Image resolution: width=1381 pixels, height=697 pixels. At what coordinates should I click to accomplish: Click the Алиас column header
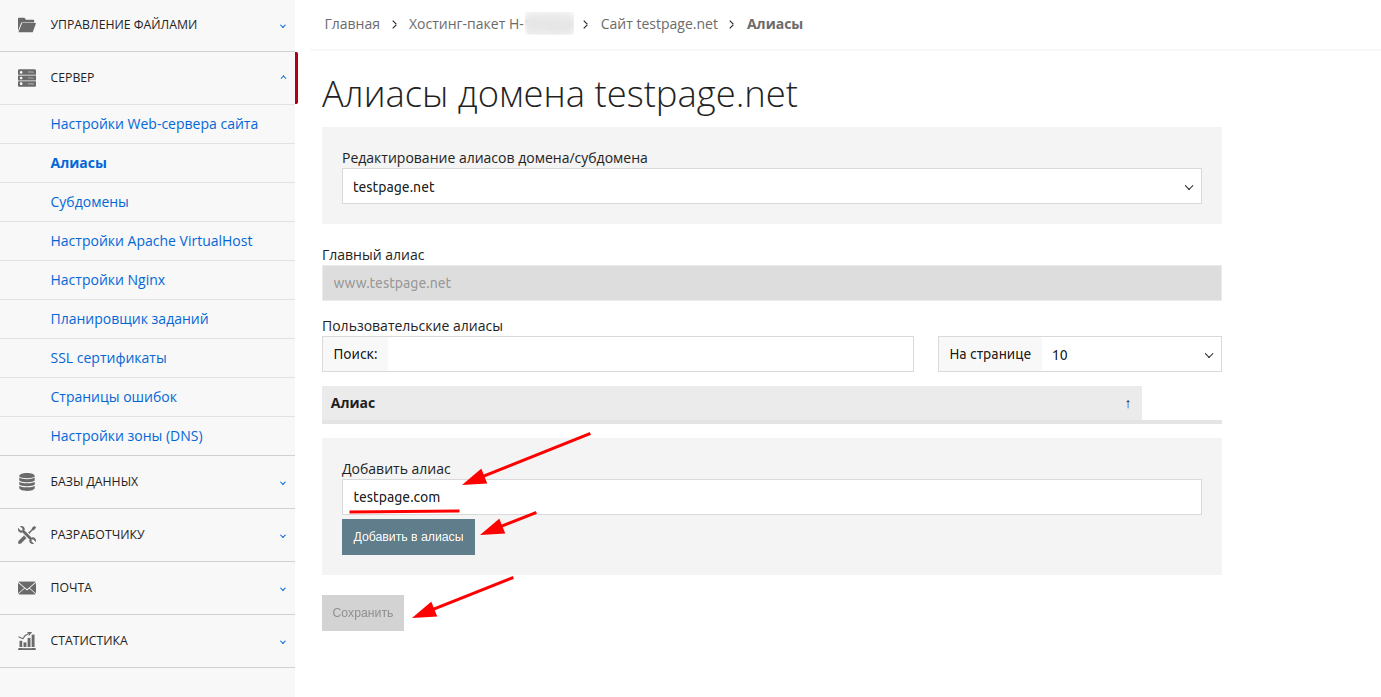731,403
